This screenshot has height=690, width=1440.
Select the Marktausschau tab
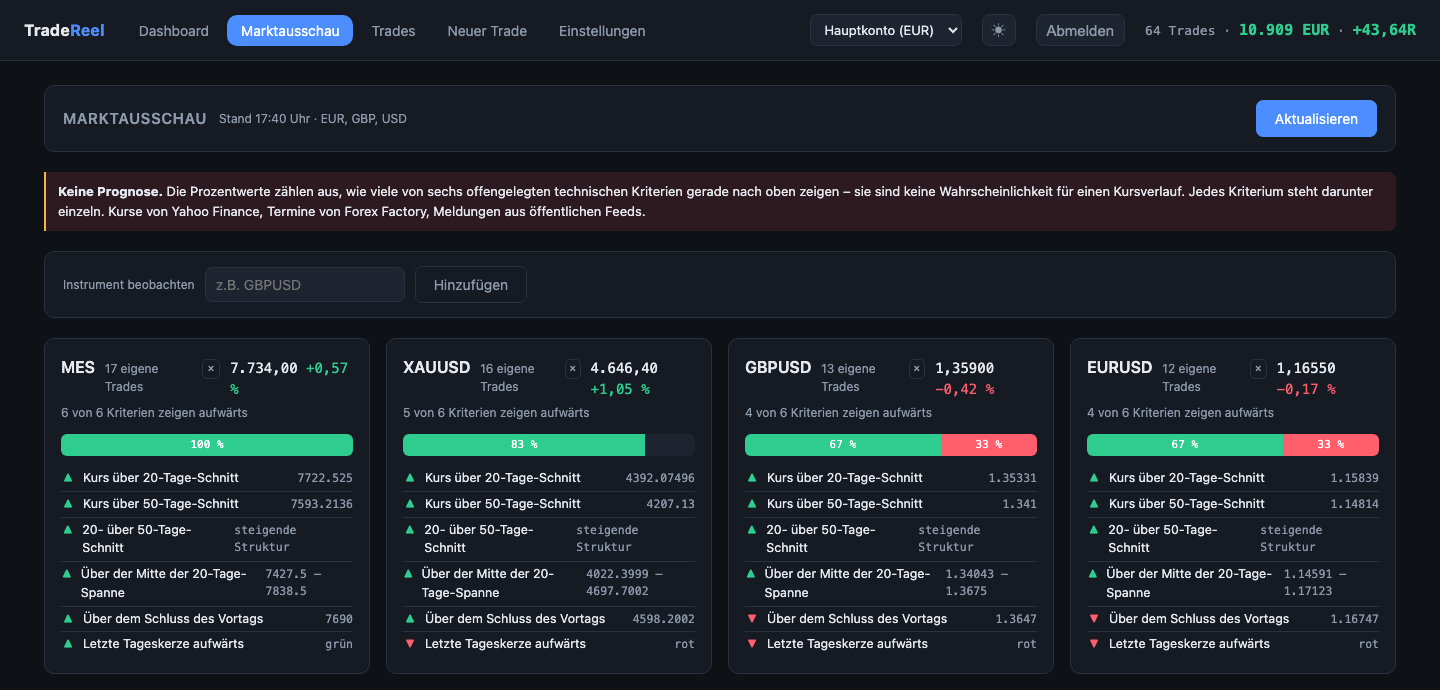[x=290, y=31]
